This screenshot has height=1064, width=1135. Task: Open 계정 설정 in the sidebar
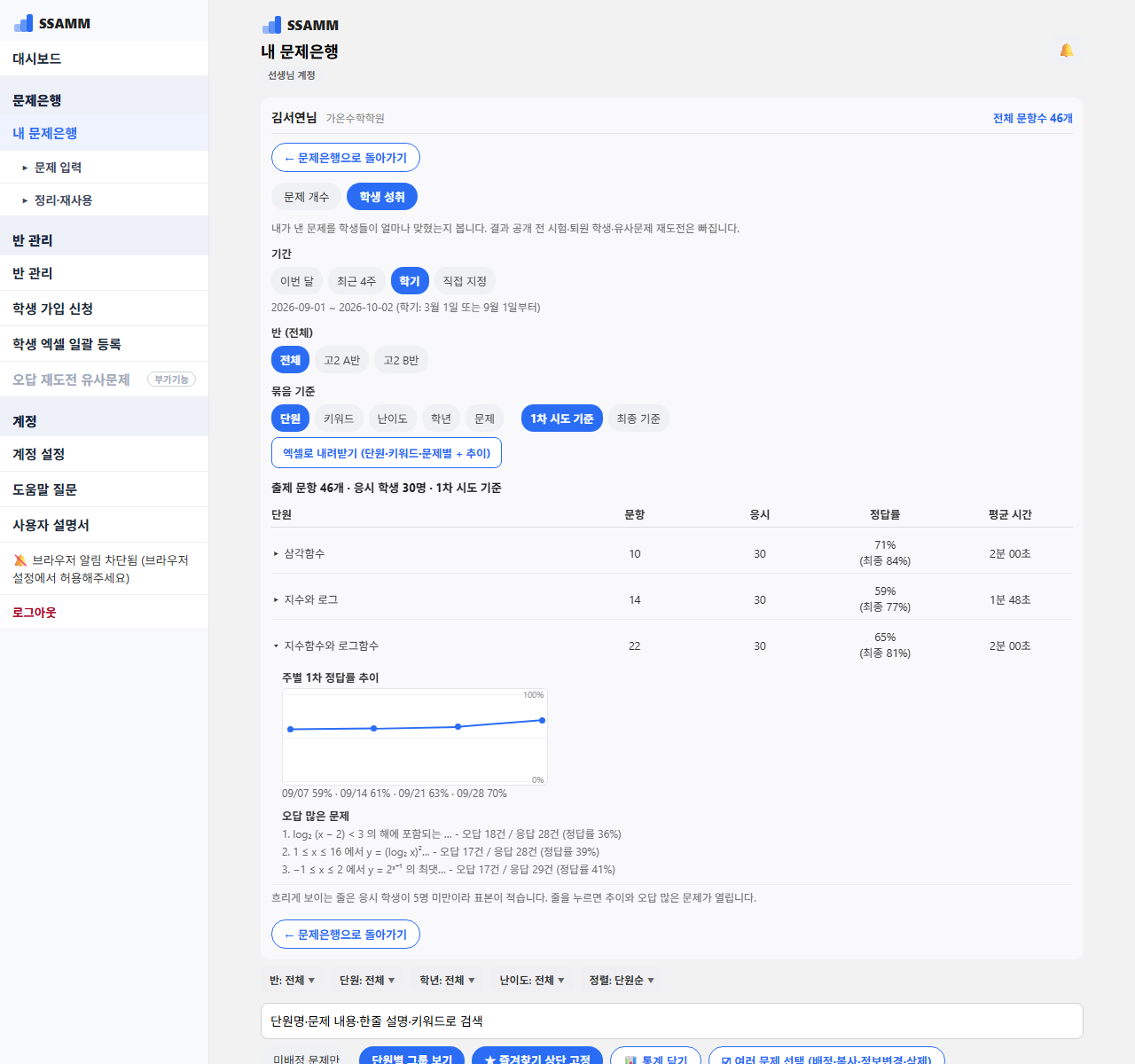104,454
